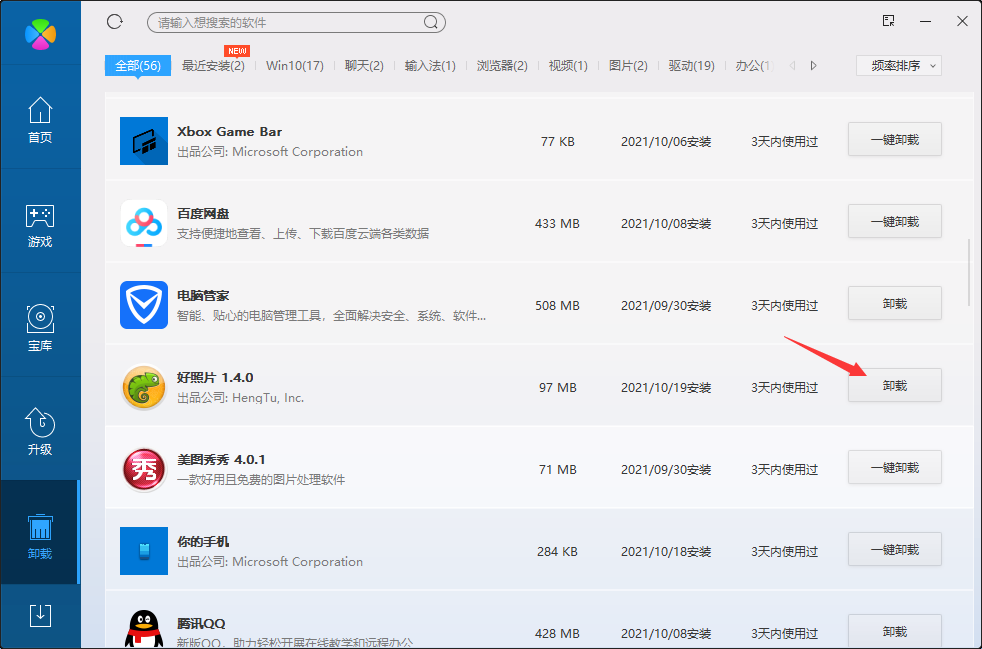The height and width of the screenshot is (649, 982).
Task: Open the download manager icon in sidebar
Action: [40, 616]
